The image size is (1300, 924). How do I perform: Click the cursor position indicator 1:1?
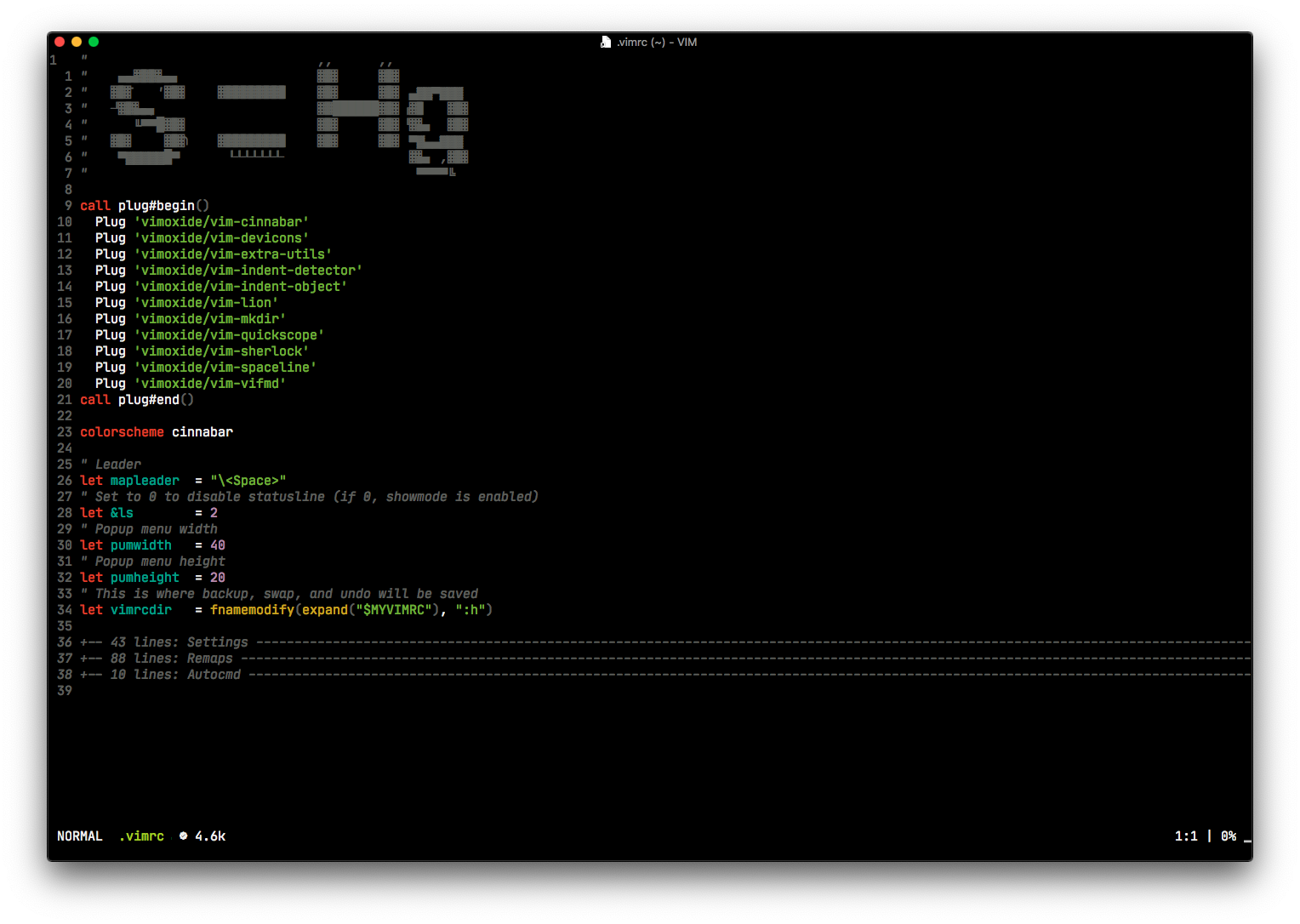[x=1186, y=836]
